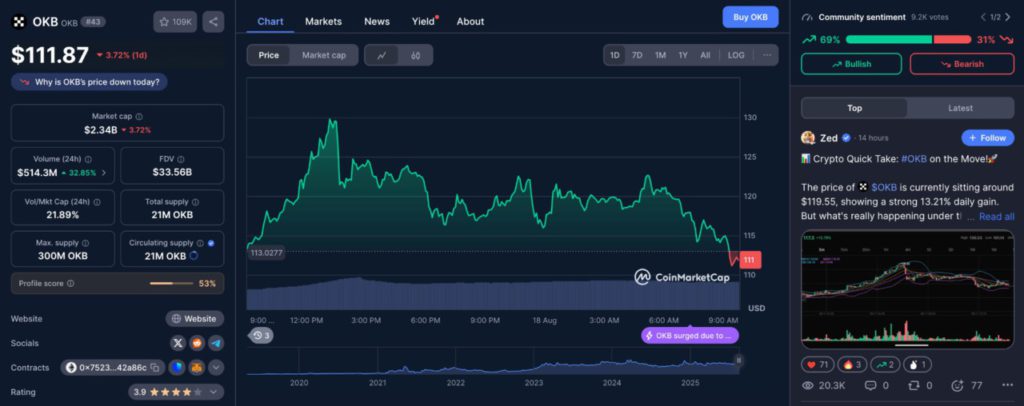Toggle chart to Market cap view

coord(323,55)
